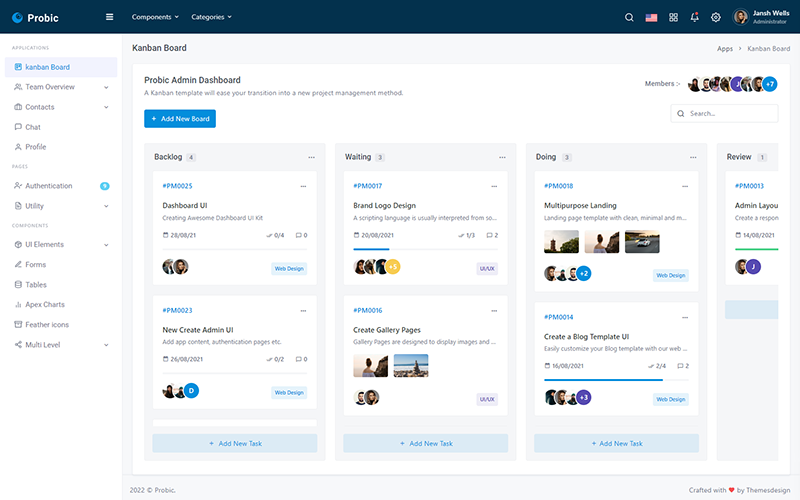Open the ellipsis menu on card #PM0014
This screenshot has height=500, width=800.
(x=685, y=317)
